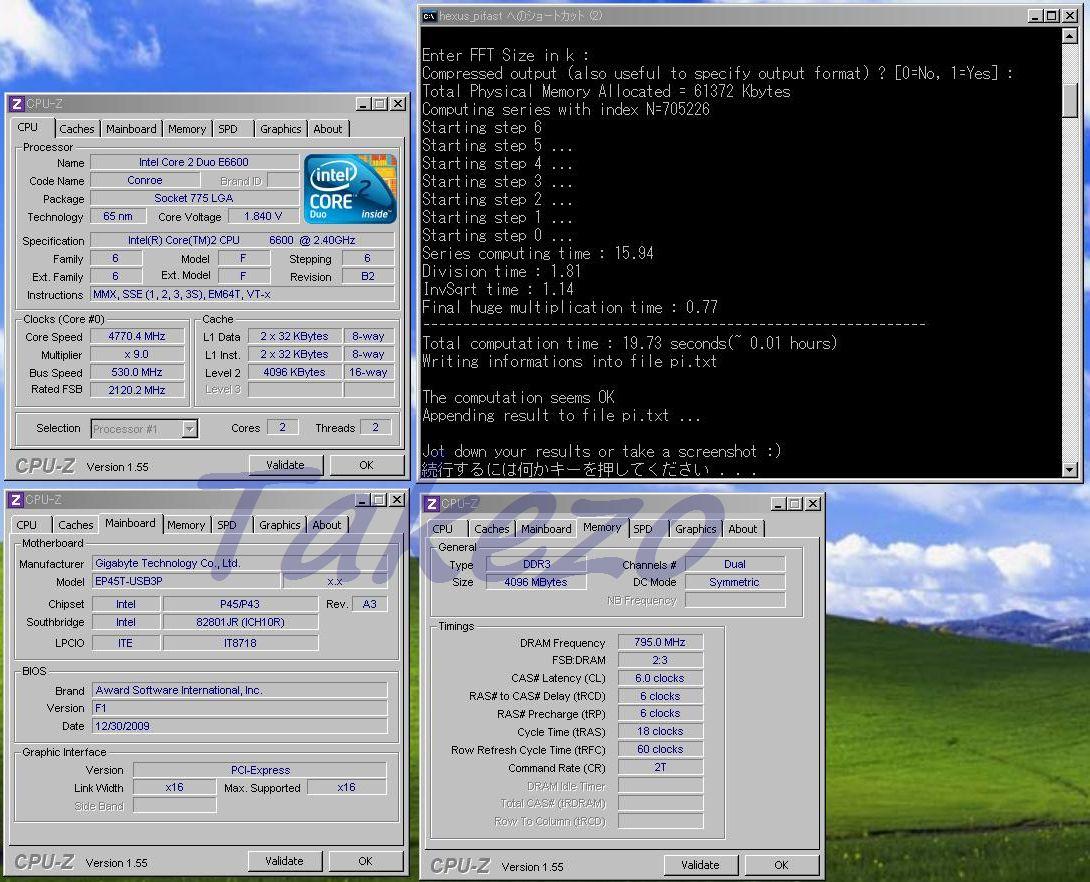Click the console icon in hexus_pifast titlebar
The image size is (1090, 882).
point(430,16)
